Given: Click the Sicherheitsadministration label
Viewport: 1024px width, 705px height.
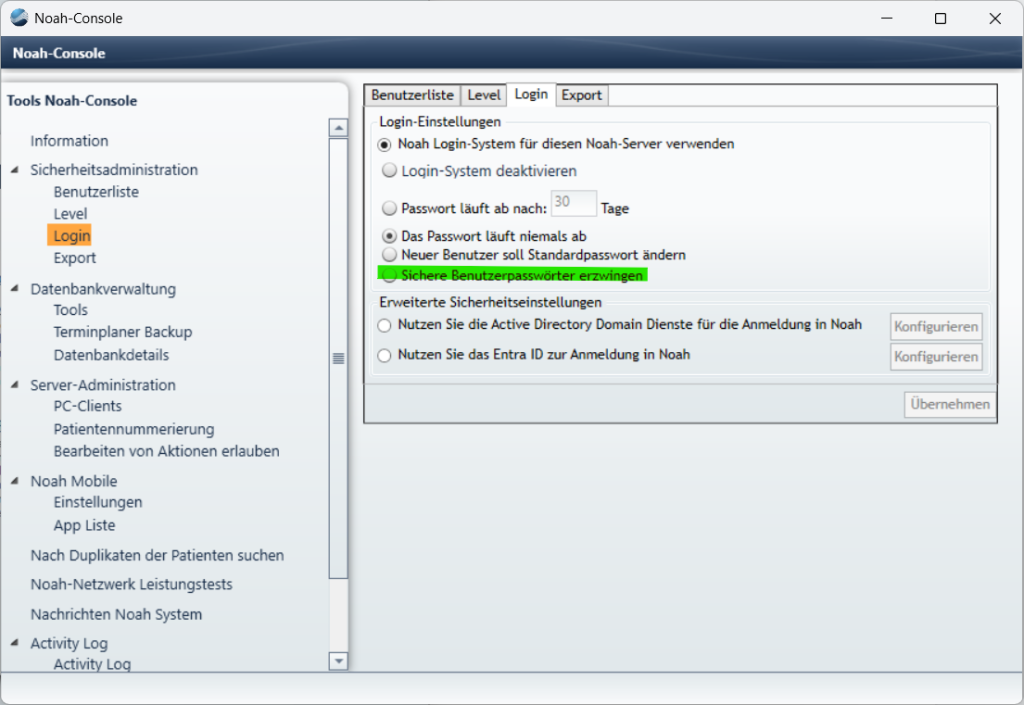Looking at the screenshot, I should coord(114,170).
